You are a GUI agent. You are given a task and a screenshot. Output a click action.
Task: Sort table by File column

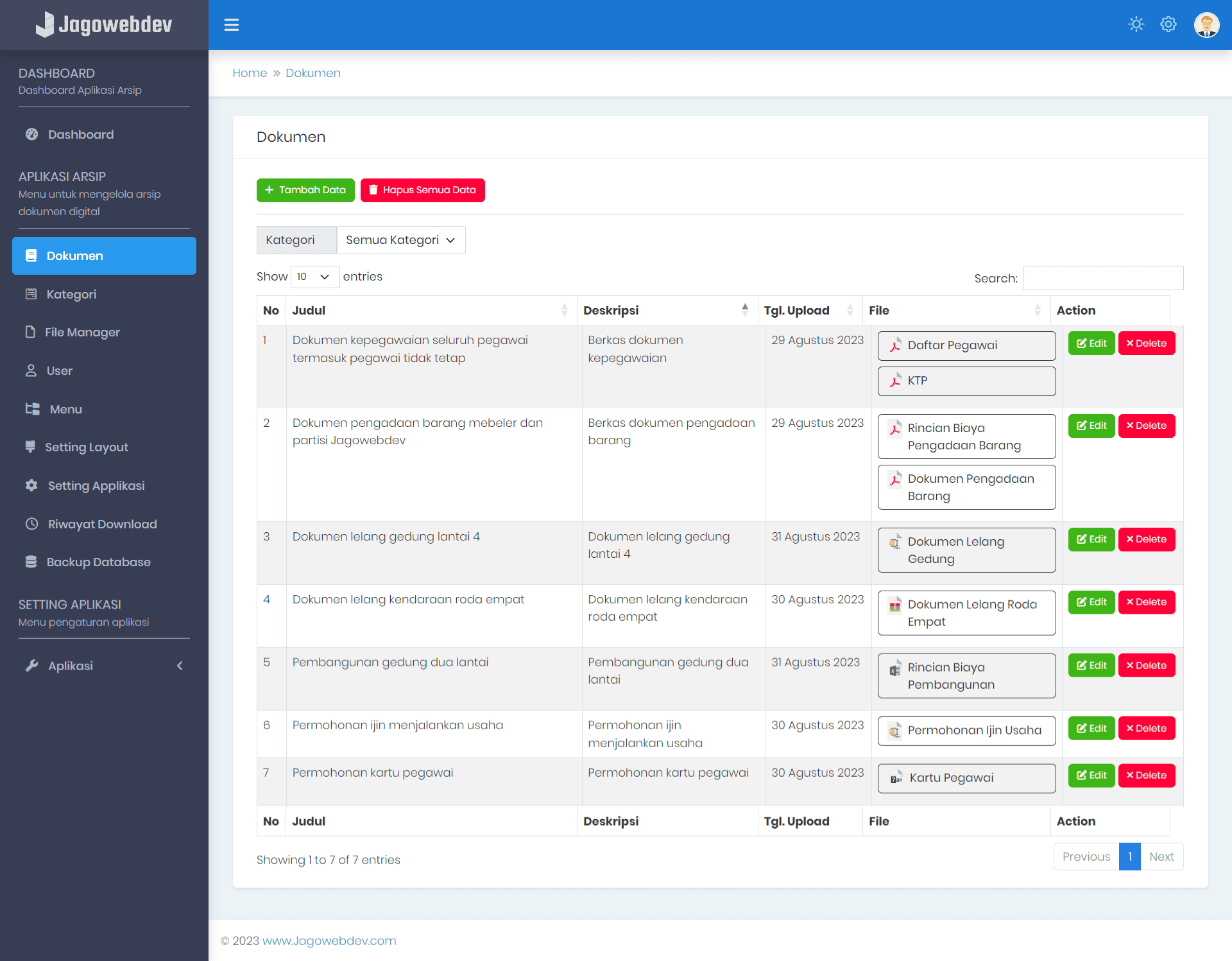click(956, 310)
